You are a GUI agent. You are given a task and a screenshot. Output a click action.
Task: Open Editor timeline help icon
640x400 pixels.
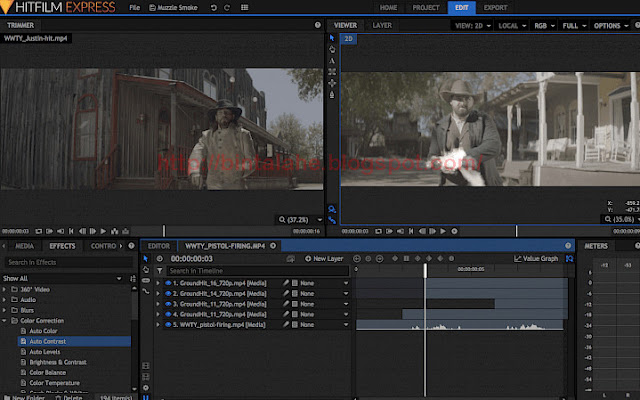(568, 245)
